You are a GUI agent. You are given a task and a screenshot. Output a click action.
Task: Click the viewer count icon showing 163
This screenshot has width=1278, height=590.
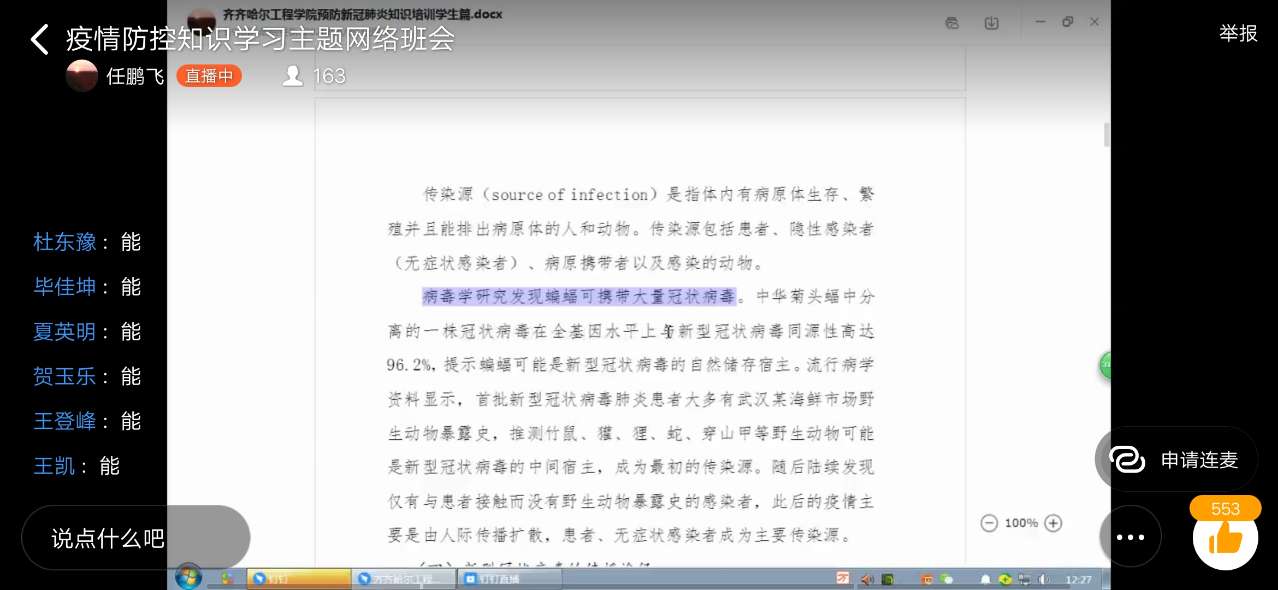pos(293,76)
